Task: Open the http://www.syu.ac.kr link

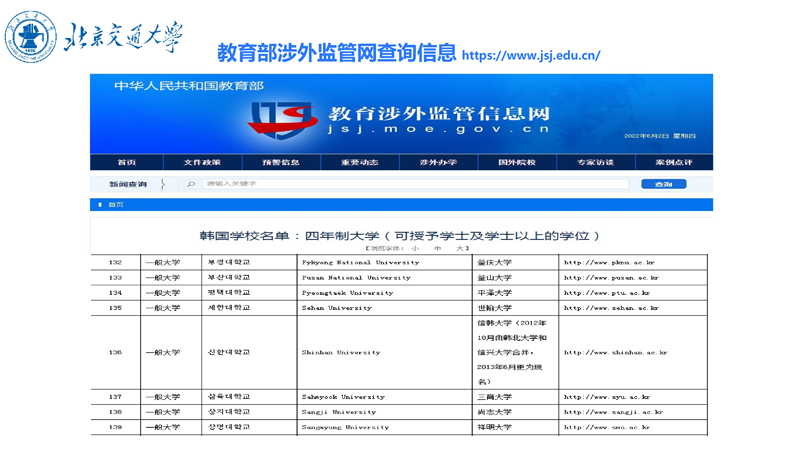Action: (607, 397)
